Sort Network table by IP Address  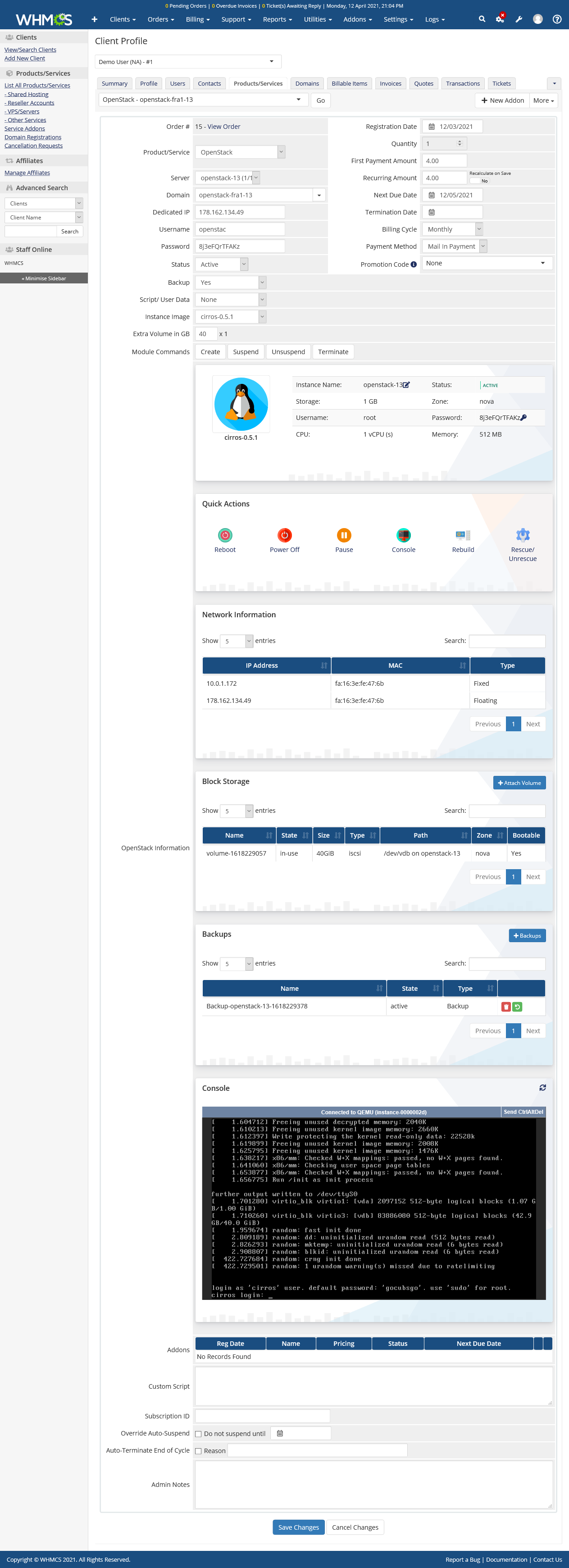point(266,665)
